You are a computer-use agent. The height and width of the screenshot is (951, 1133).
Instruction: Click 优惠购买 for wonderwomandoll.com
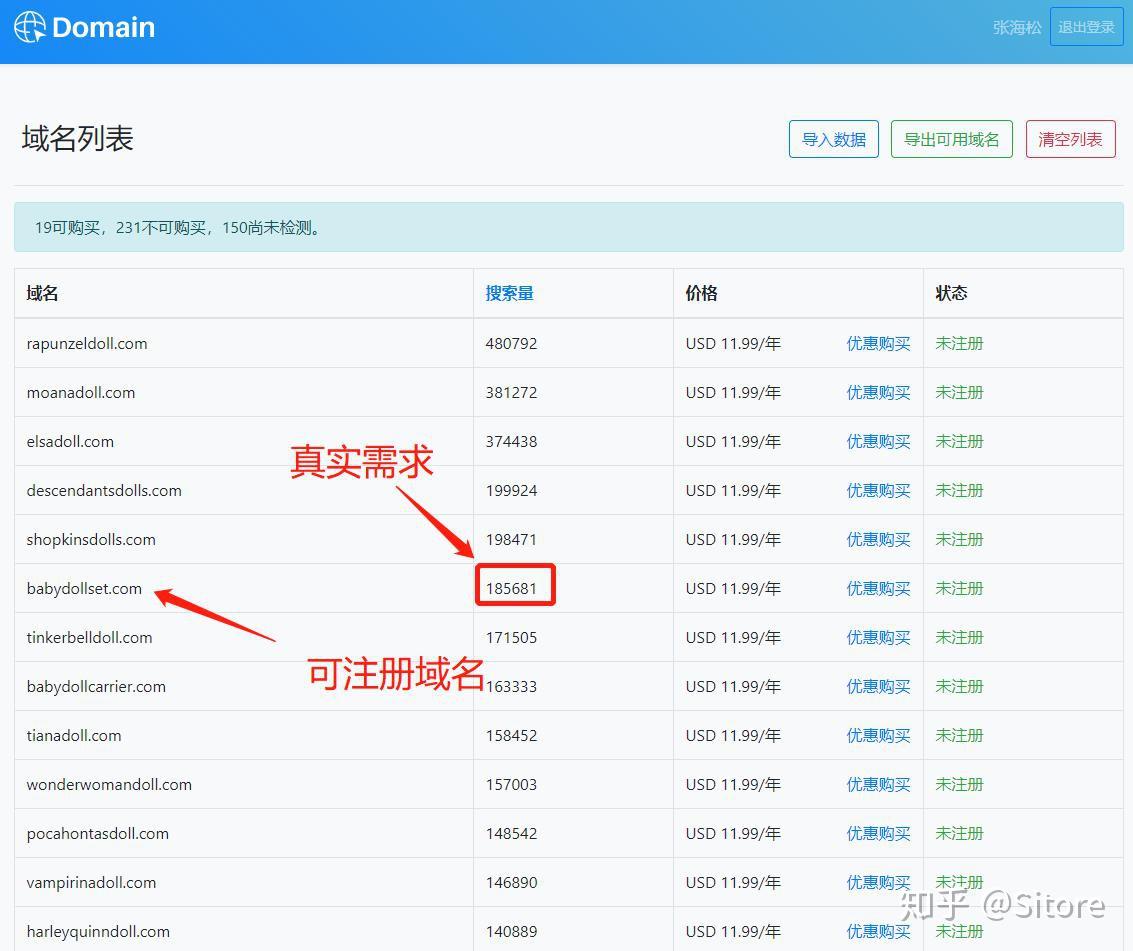[x=879, y=785]
